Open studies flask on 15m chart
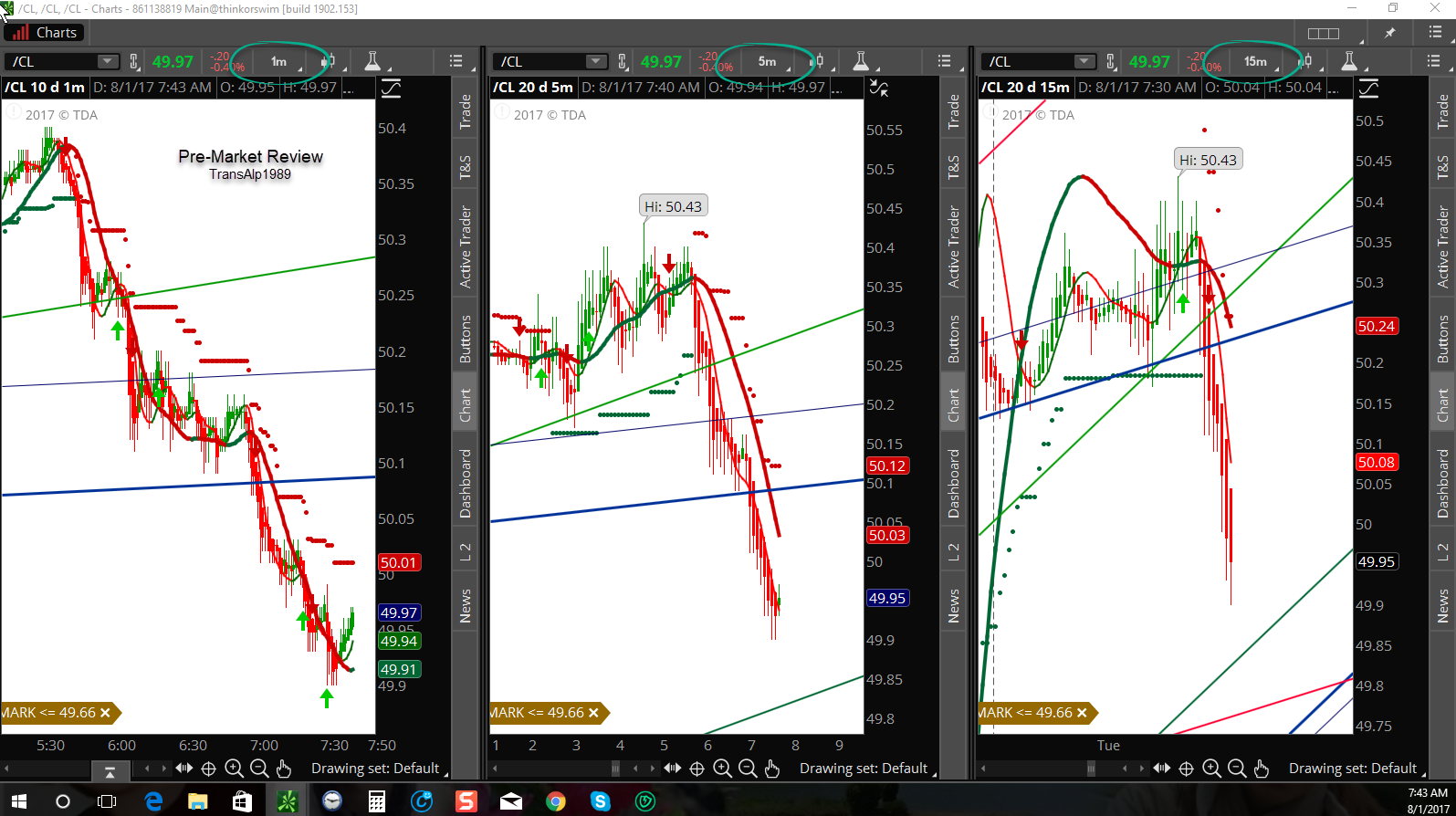The height and width of the screenshot is (816, 1456). 1349,61
